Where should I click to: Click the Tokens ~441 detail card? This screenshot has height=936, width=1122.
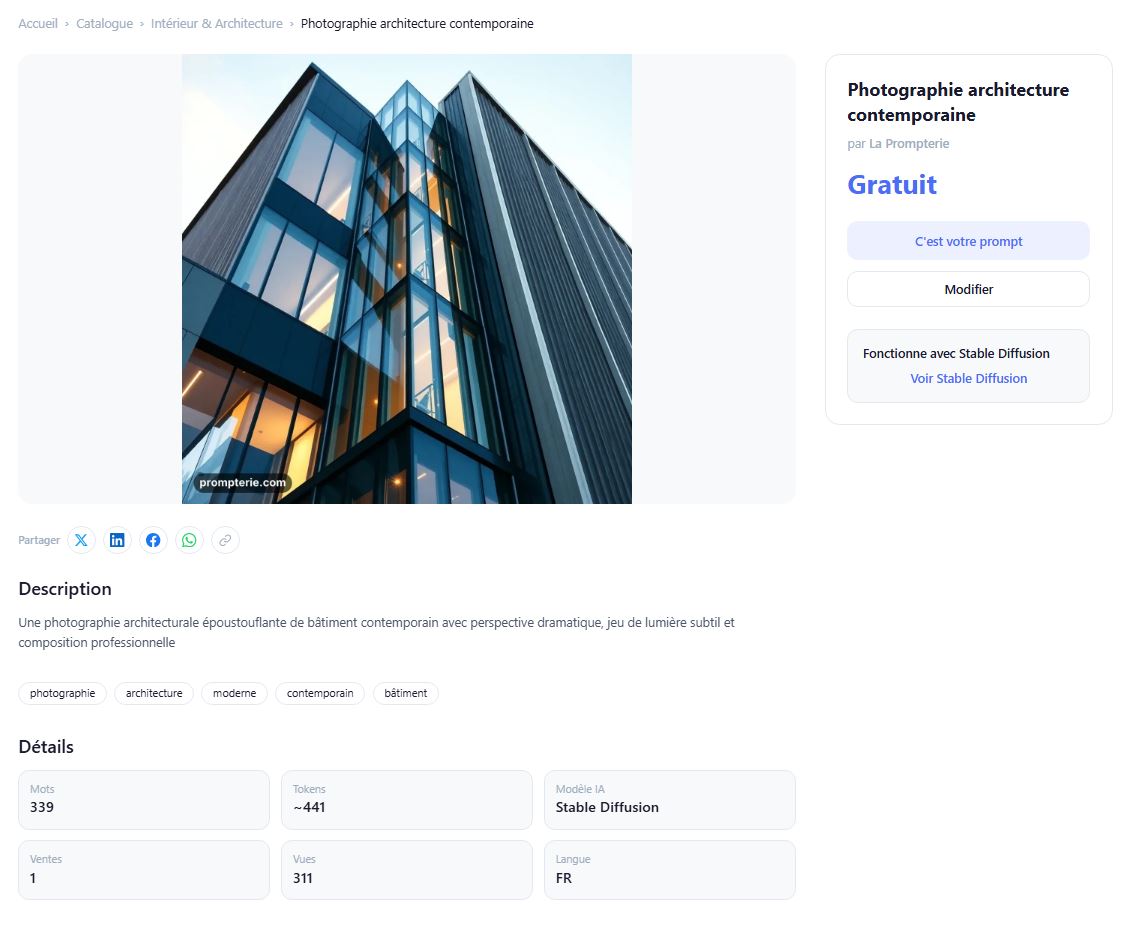(x=406, y=800)
